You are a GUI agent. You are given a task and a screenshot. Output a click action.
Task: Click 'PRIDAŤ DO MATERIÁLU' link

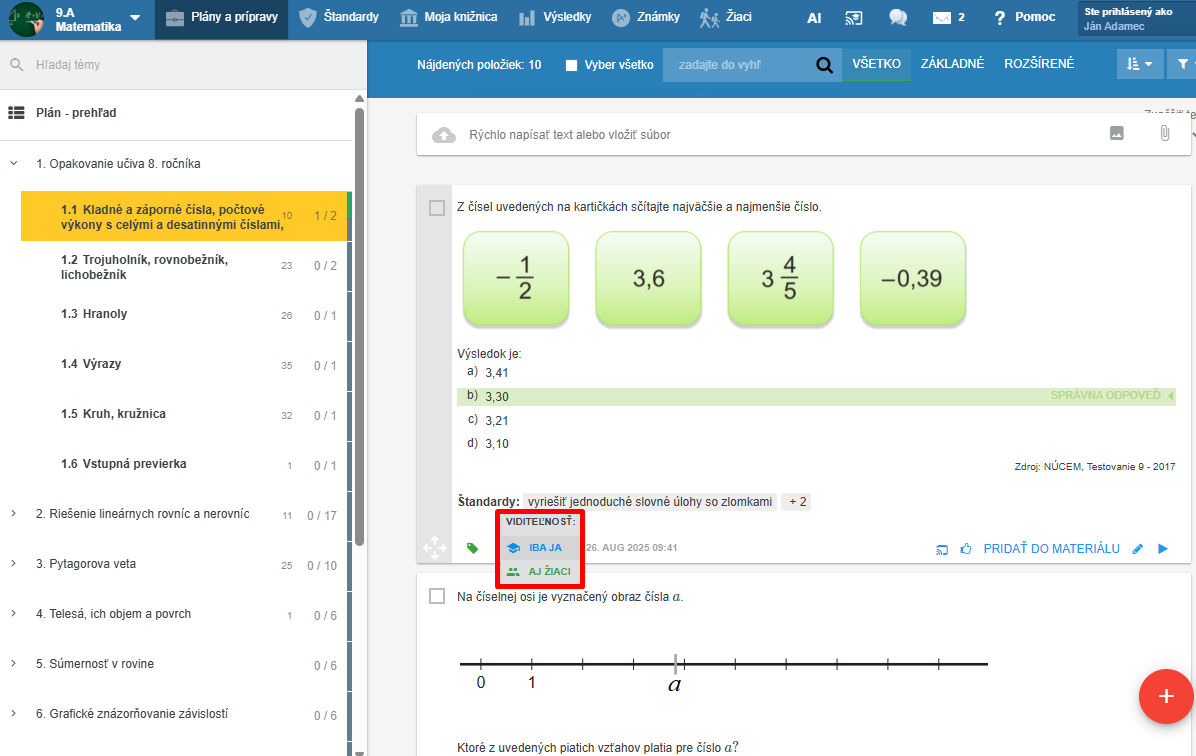[1051, 549]
